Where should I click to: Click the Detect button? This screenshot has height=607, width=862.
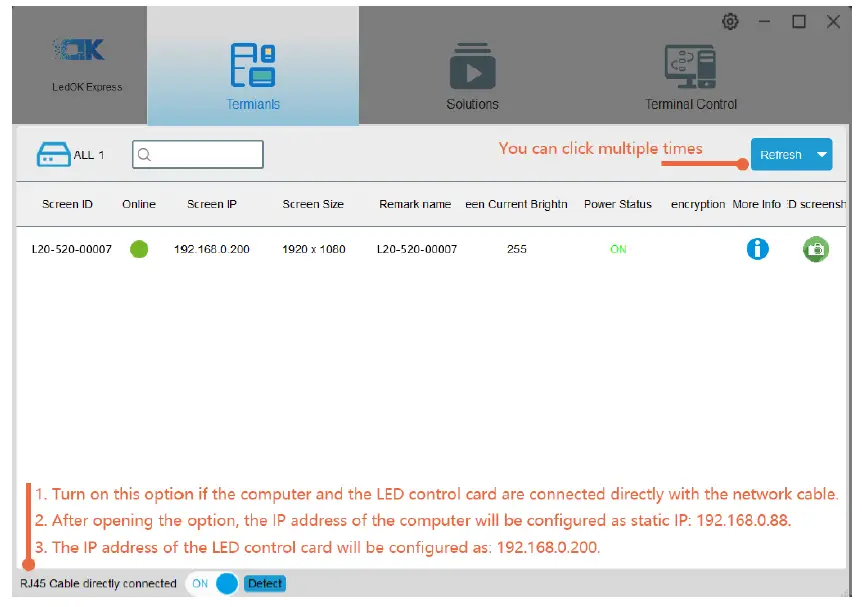[x=264, y=583]
